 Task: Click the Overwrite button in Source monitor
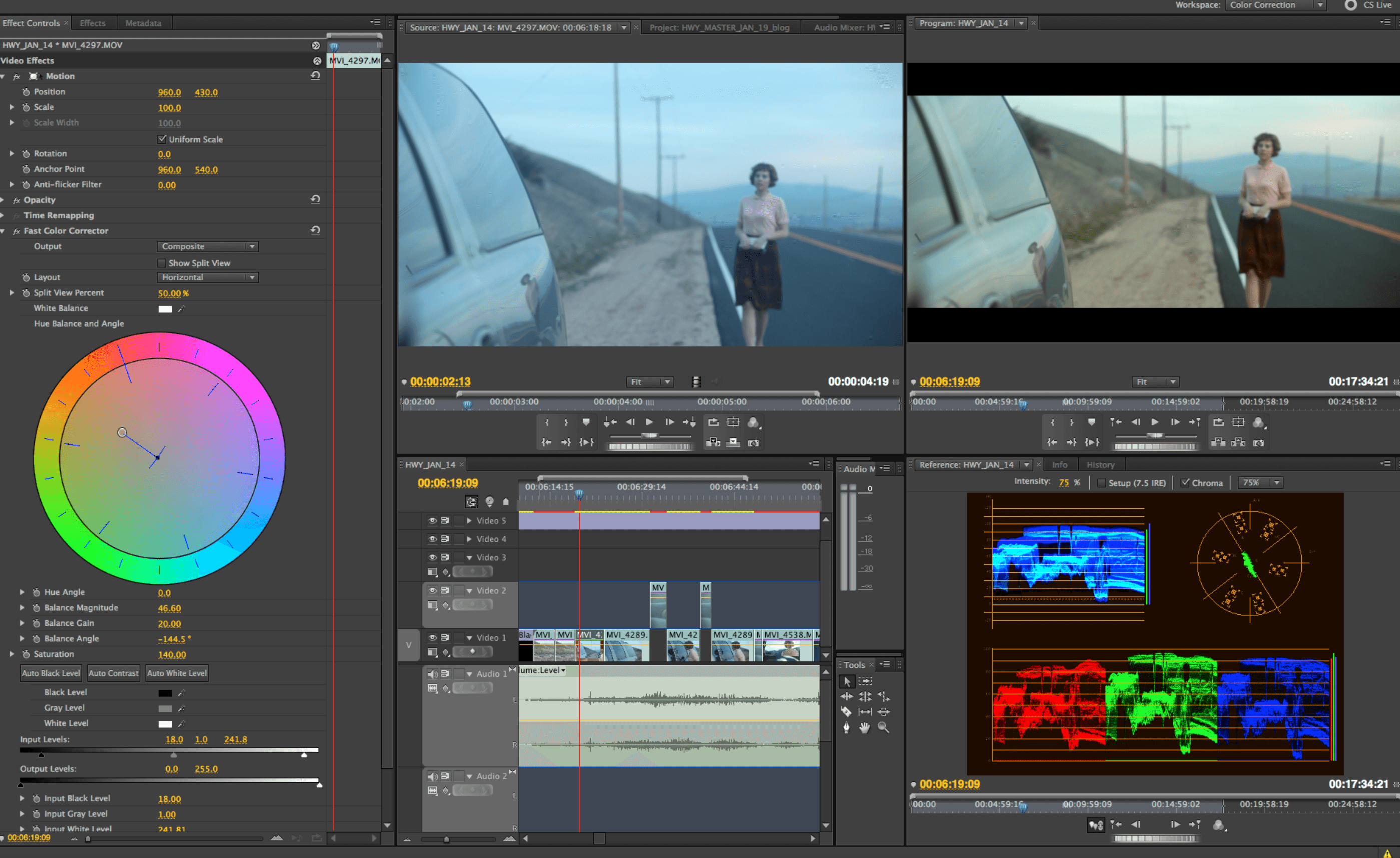(x=733, y=442)
